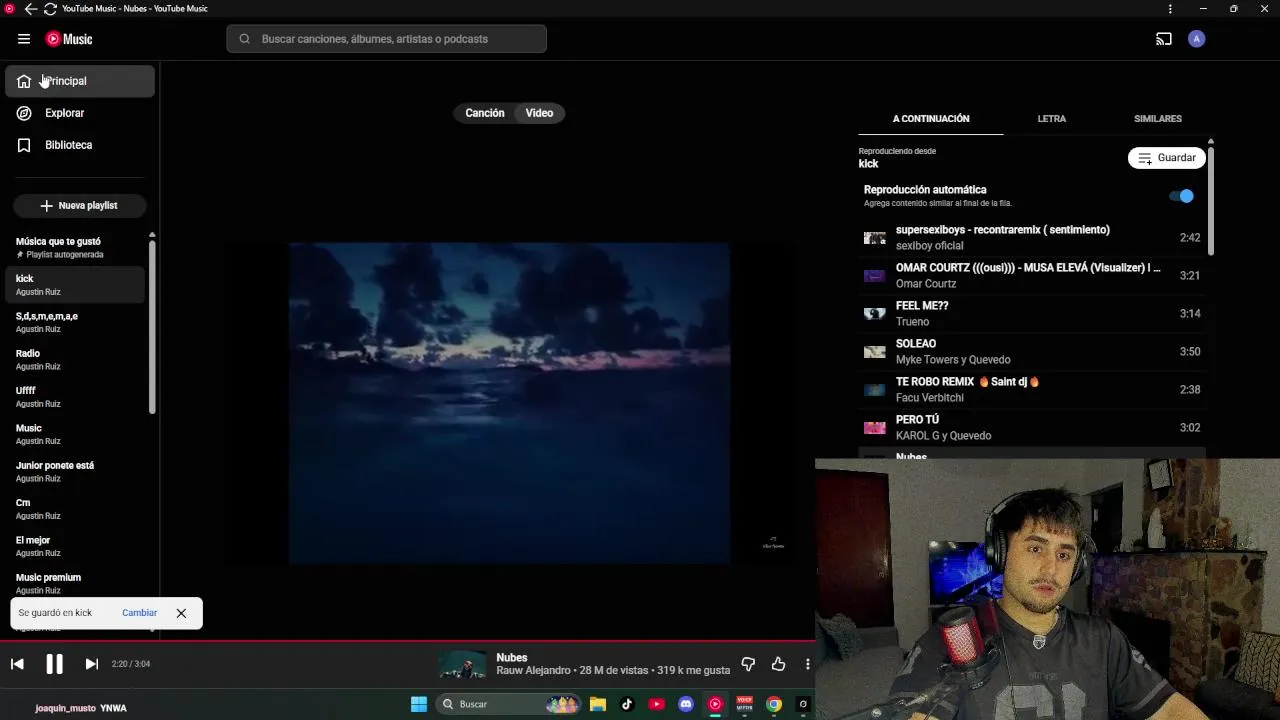Open the app's three-dot options in title bar
1280x720 pixels.
pyautogui.click(x=1170, y=9)
